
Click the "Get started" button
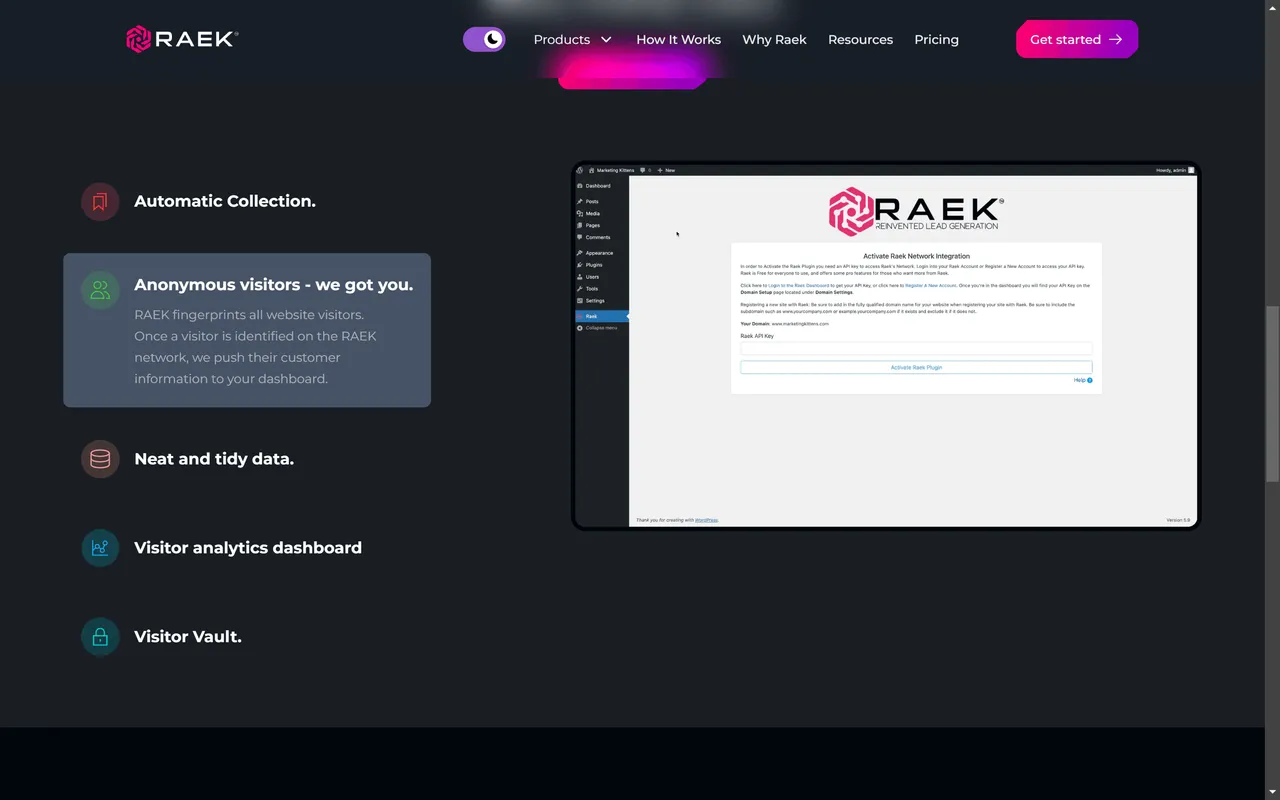pyautogui.click(x=1076, y=39)
